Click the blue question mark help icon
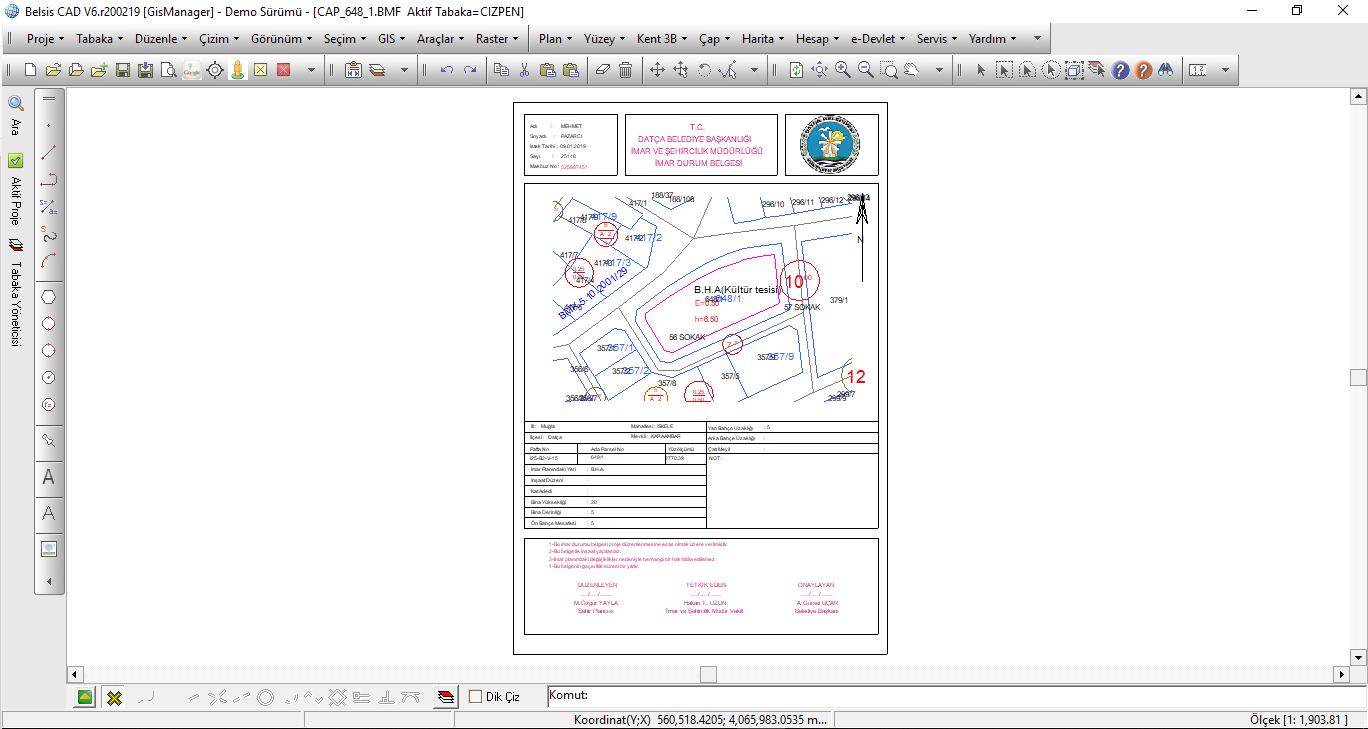1368x729 pixels. 1120,70
